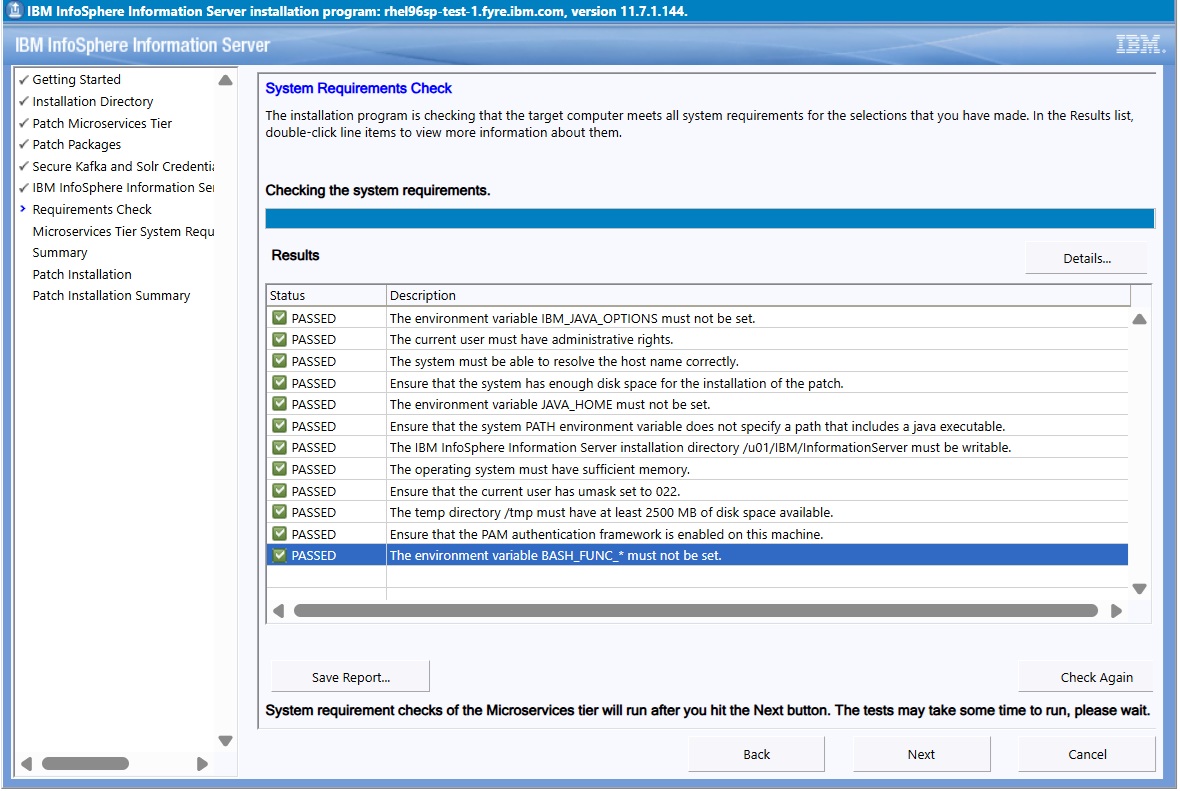Select row 'The current user must have administrative rights.'

[697, 339]
